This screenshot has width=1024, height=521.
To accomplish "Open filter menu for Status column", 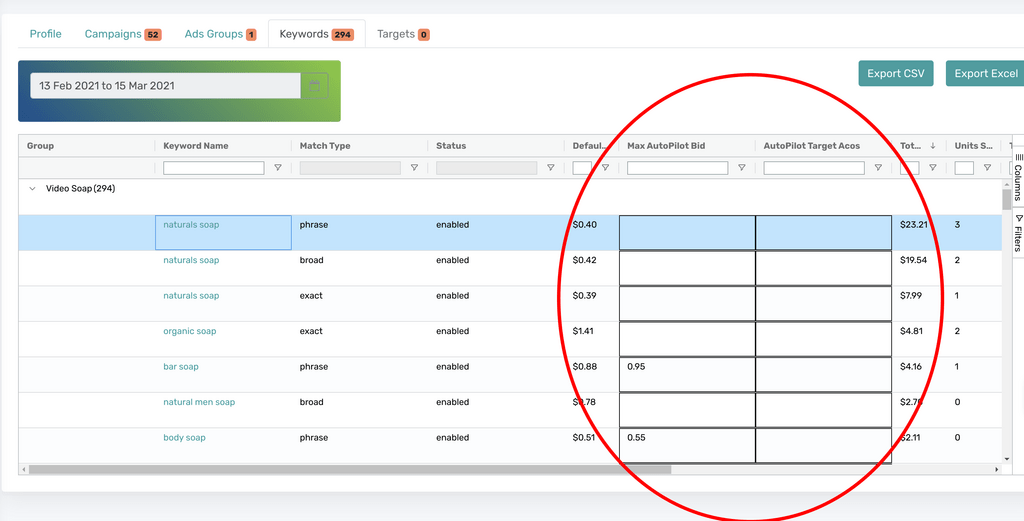I will [551, 168].
